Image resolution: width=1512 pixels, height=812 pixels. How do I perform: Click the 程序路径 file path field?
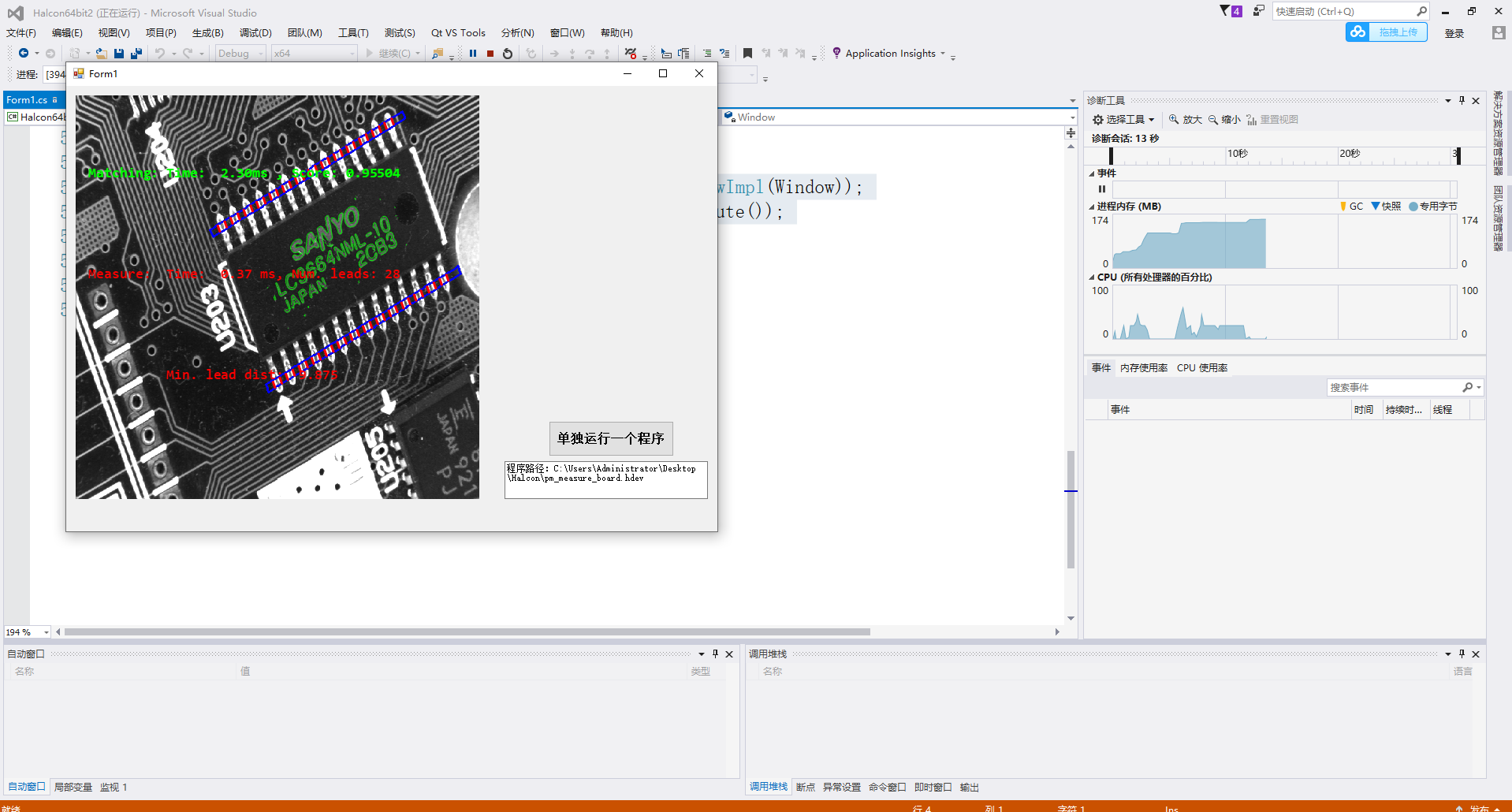(x=605, y=479)
